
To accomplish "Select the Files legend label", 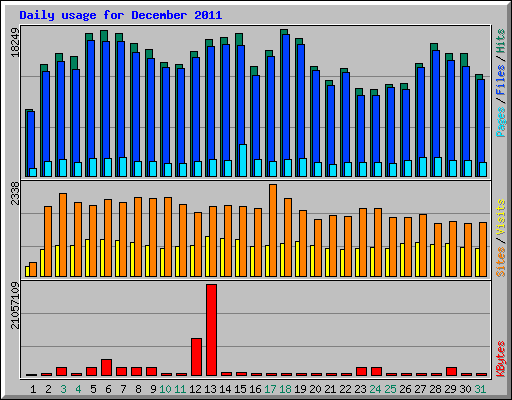I will (x=501, y=80).
